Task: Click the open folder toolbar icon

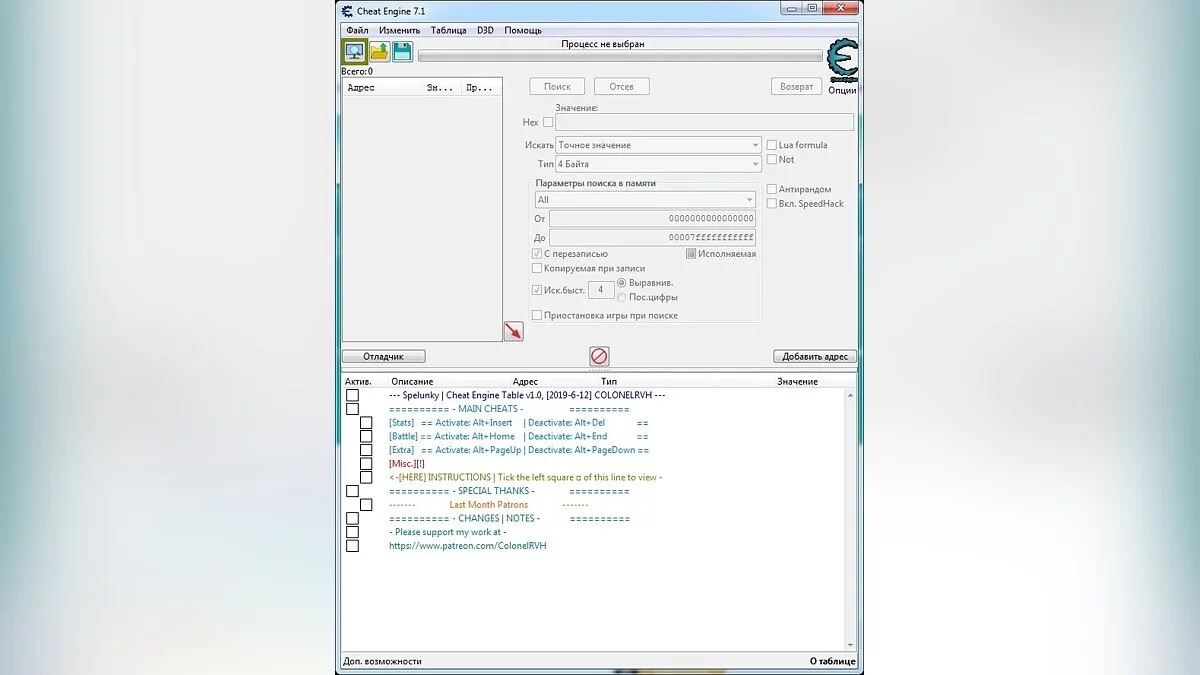Action: [380, 52]
